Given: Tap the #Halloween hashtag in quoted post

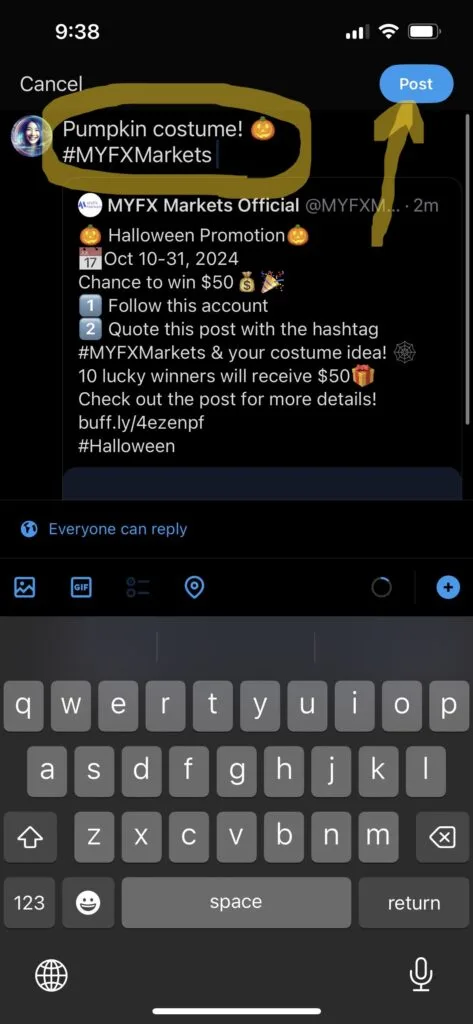Looking at the screenshot, I should [x=127, y=447].
